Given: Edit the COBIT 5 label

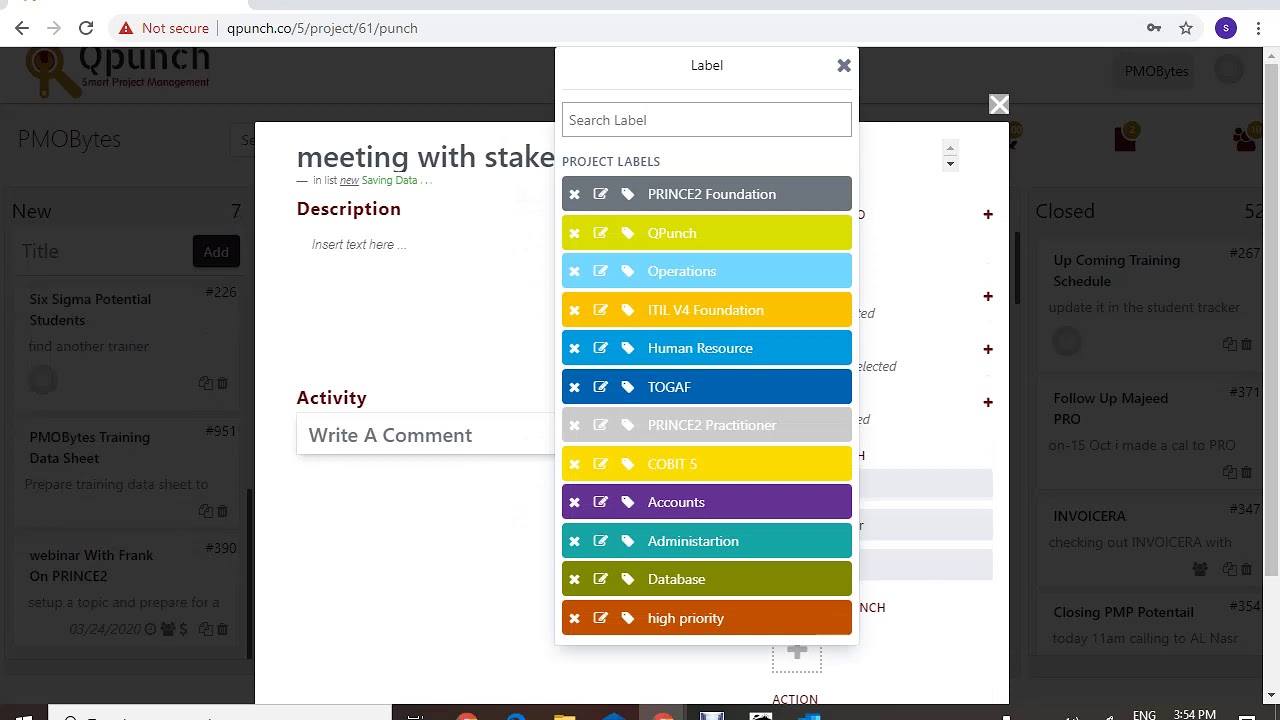Looking at the screenshot, I should pyautogui.click(x=600, y=464).
